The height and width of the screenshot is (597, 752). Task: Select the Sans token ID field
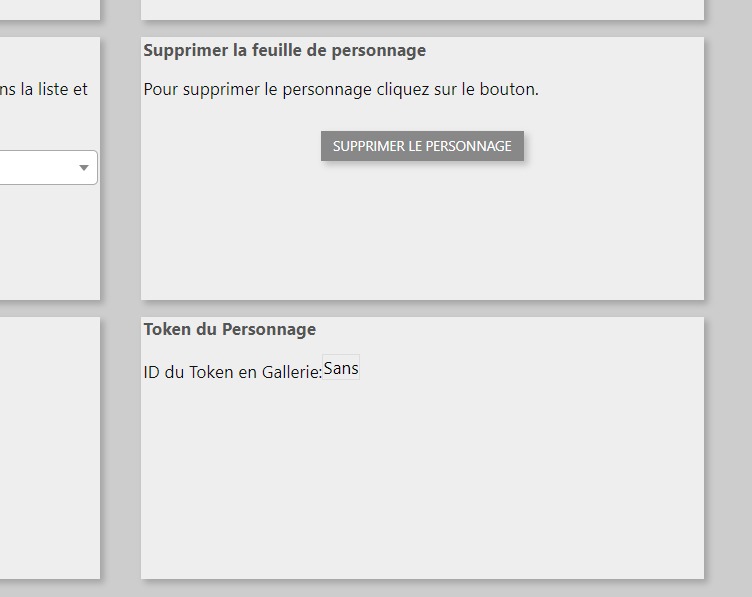click(341, 369)
